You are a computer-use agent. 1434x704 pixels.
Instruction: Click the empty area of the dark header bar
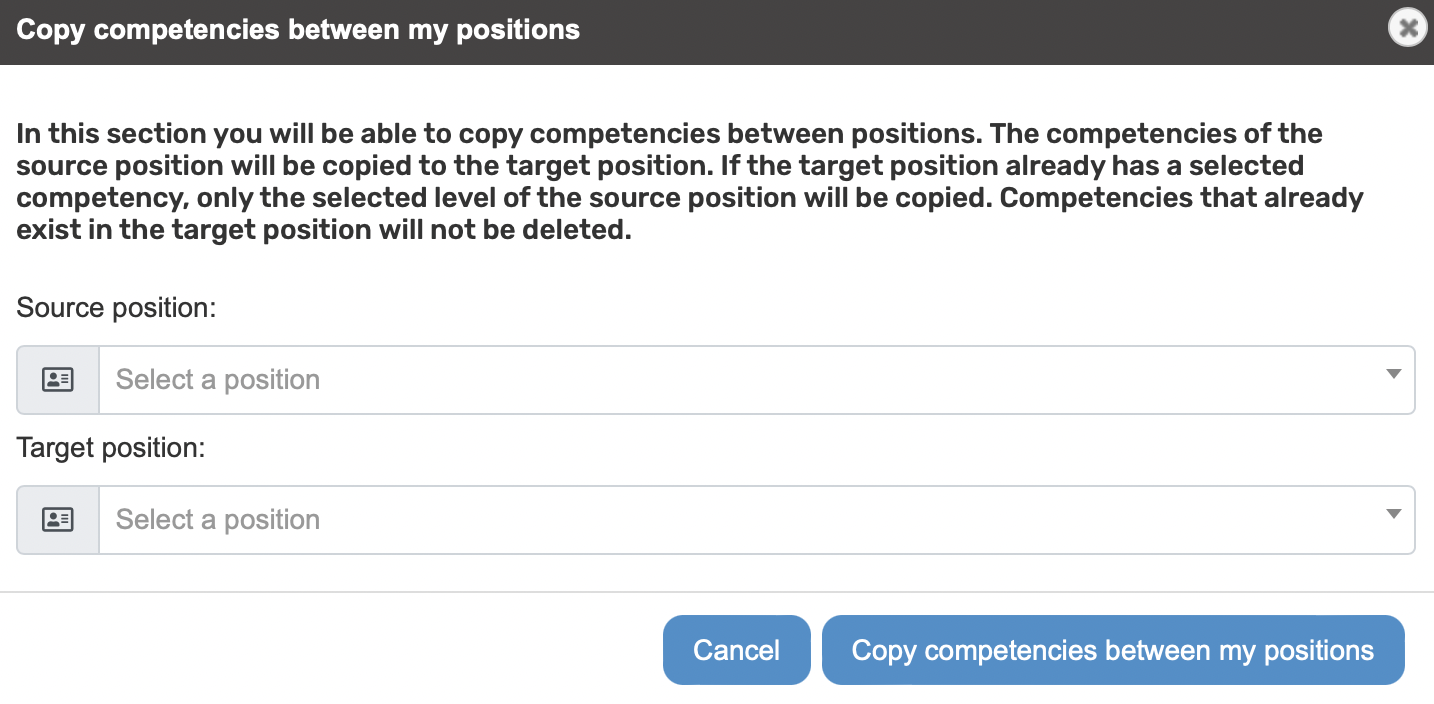[980, 30]
